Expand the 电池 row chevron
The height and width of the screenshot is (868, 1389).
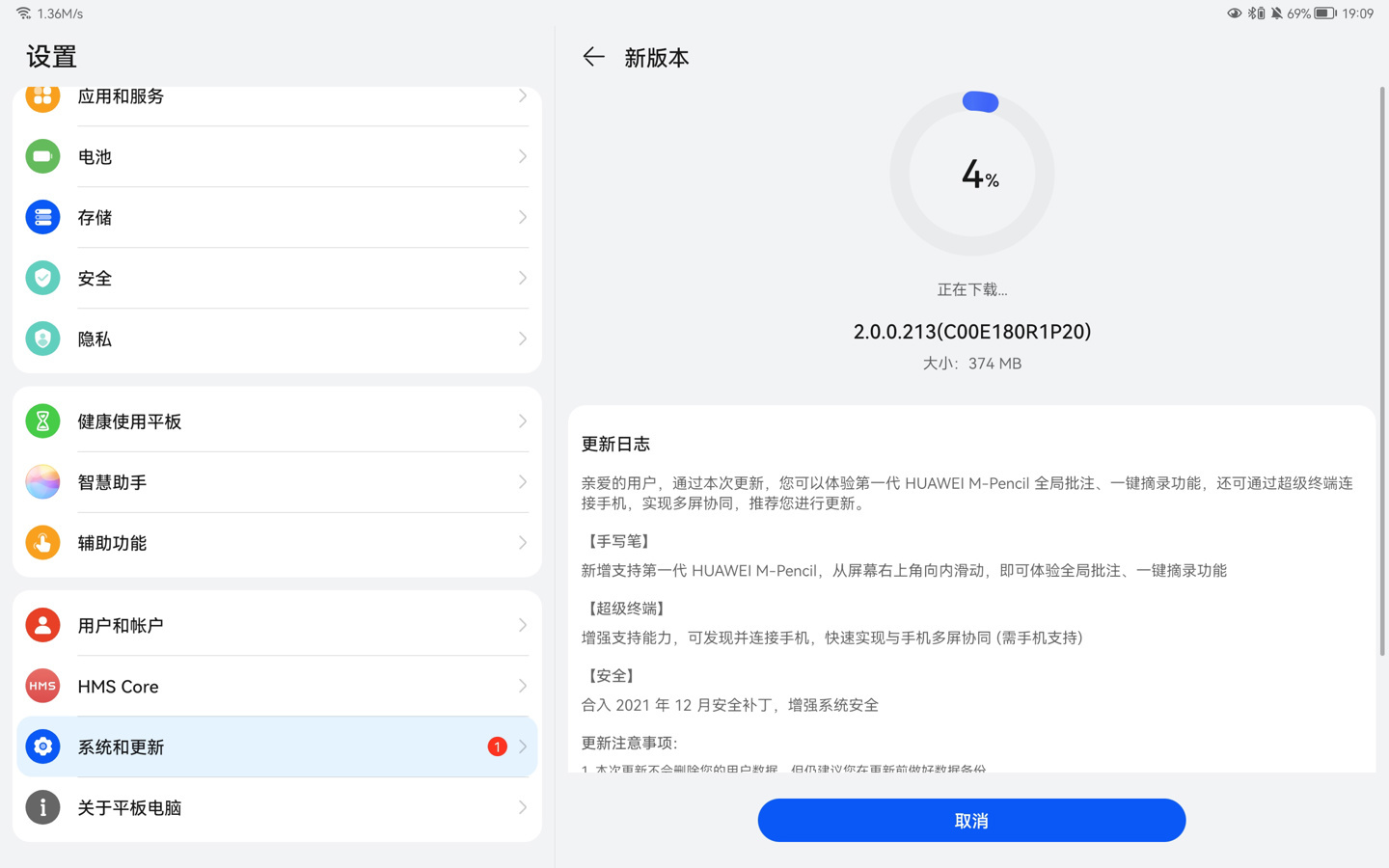pyautogui.click(x=522, y=156)
